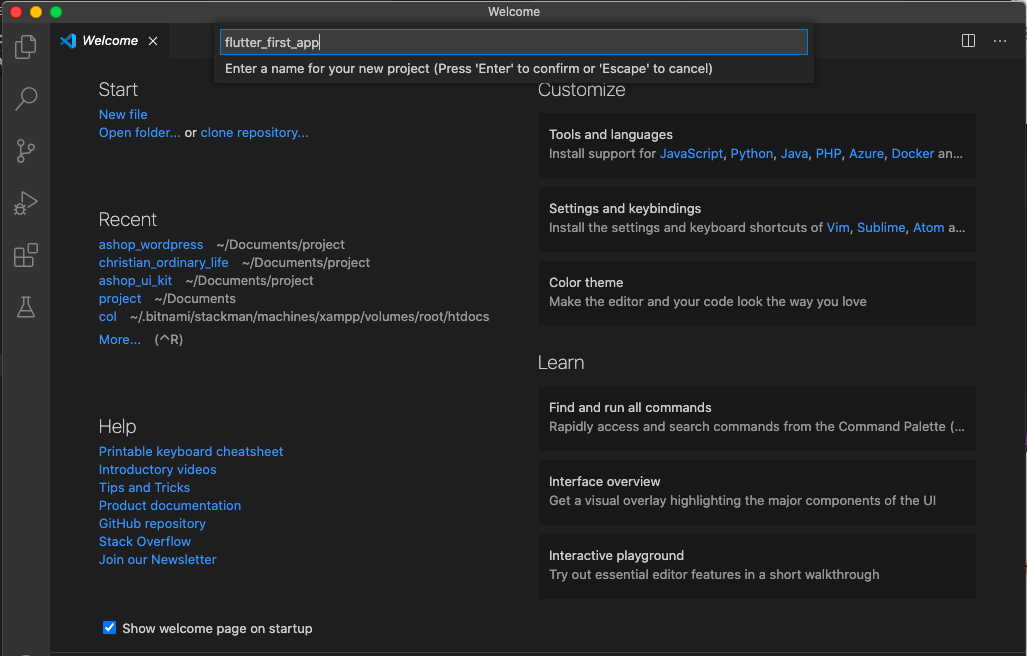The width and height of the screenshot is (1027, 656).
Task: Click the Open folder link
Action: point(140,132)
